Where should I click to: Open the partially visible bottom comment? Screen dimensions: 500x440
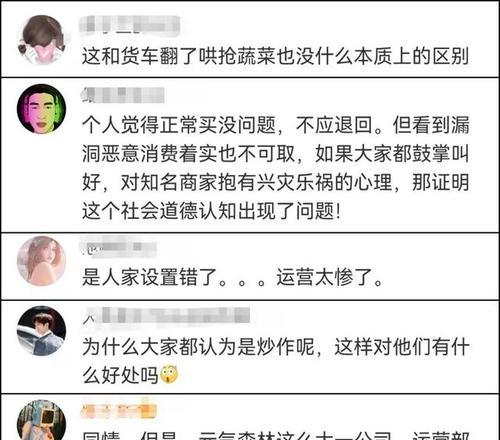(275, 435)
